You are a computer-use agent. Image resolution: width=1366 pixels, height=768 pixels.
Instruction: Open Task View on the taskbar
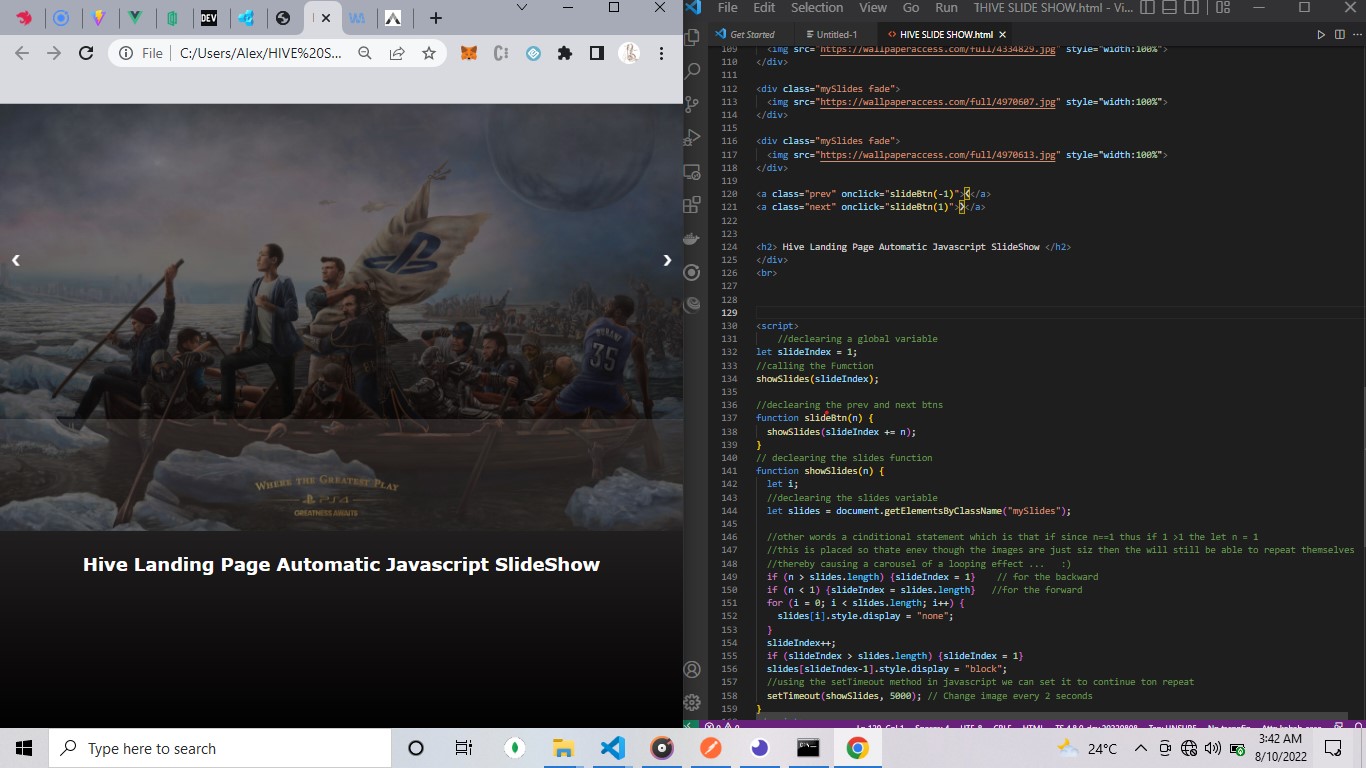pyautogui.click(x=463, y=748)
